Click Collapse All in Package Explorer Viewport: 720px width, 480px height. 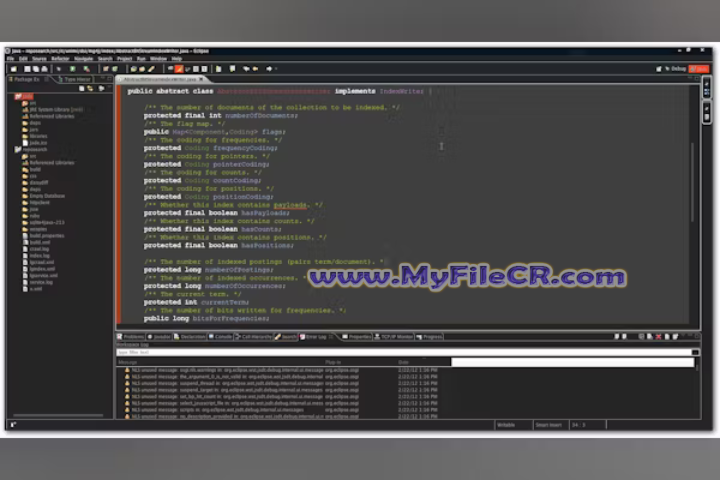pos(82,88)
